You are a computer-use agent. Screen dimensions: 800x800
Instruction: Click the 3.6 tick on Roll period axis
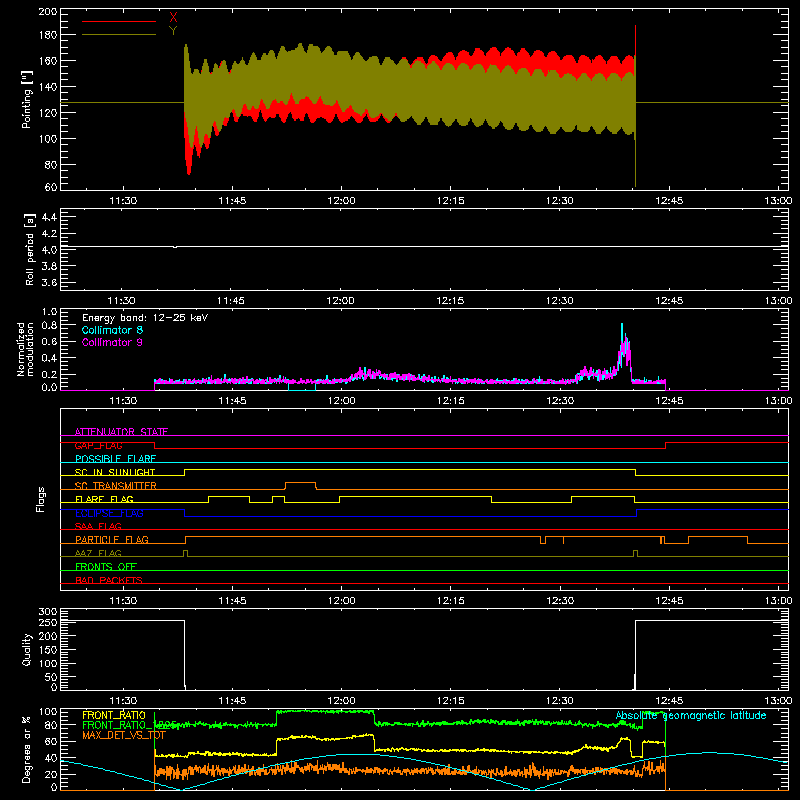[x=49, y=282]
